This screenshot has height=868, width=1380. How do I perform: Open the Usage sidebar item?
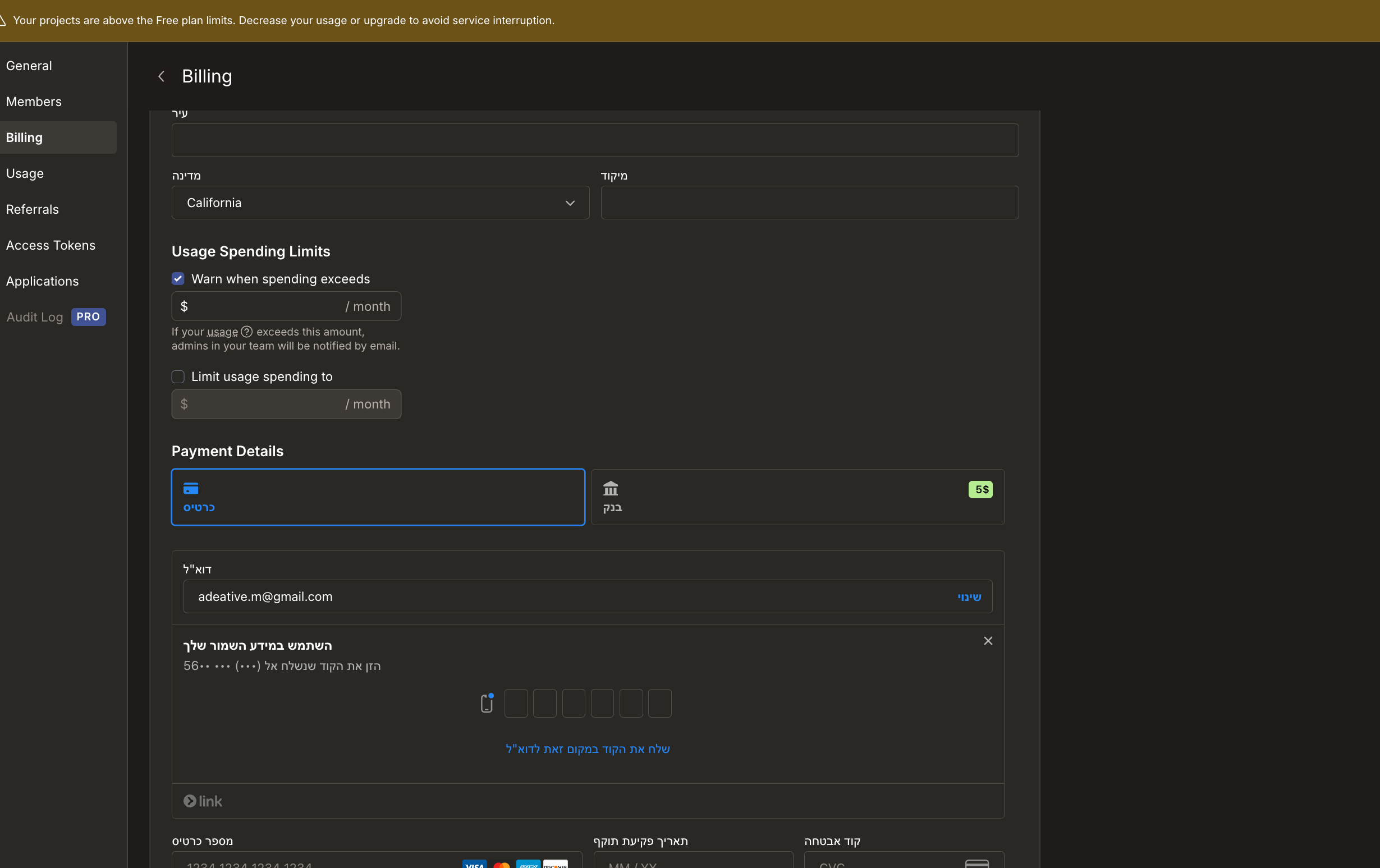(x=25, y=173)
